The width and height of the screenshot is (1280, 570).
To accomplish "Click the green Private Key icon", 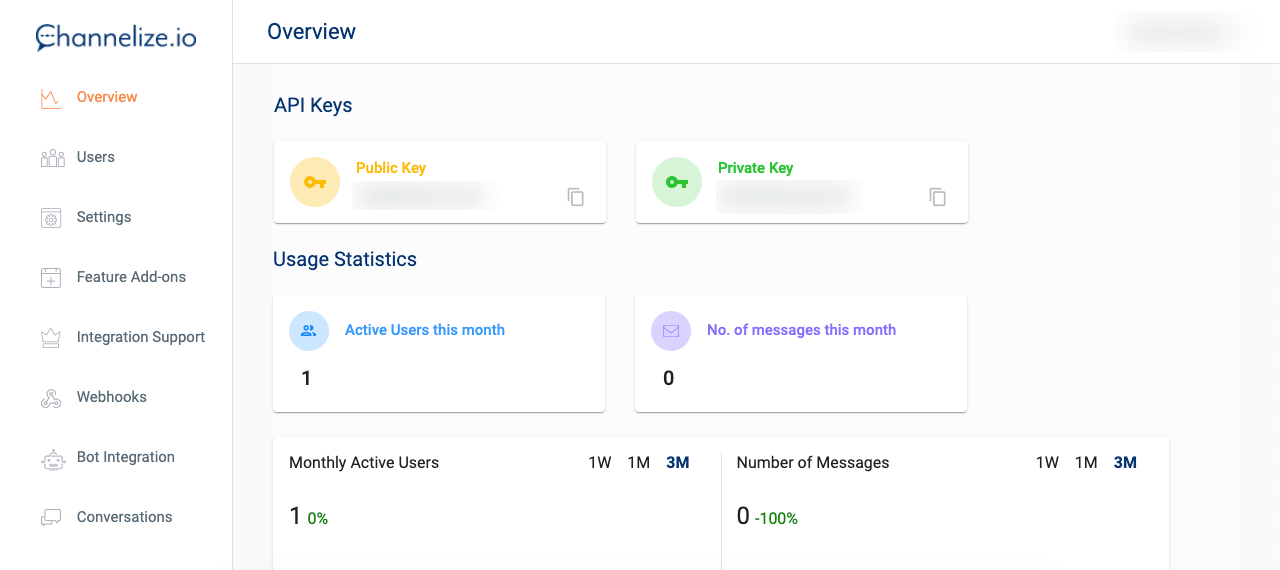I will pos(677,182).
